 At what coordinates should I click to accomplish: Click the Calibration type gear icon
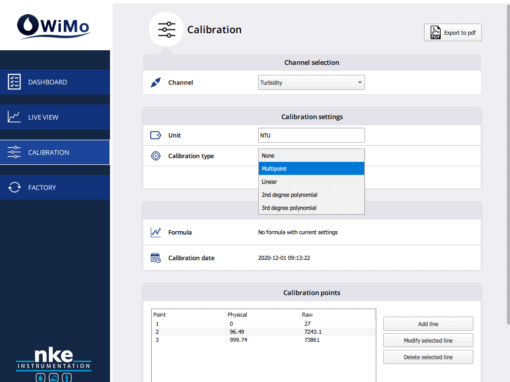pyautogui.click(x=156, y=156)
